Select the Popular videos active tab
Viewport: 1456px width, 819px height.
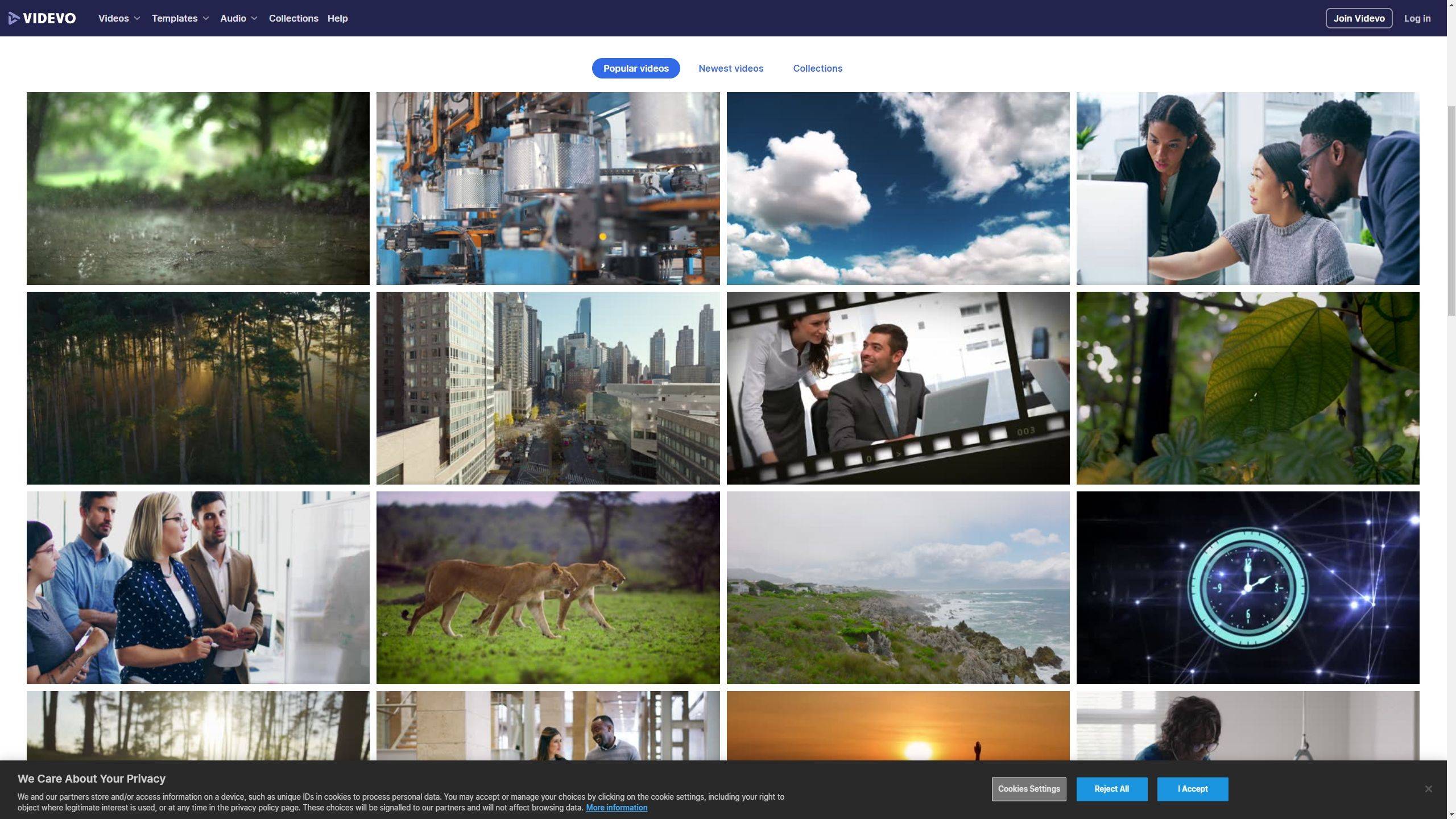(x=636, y=68)
